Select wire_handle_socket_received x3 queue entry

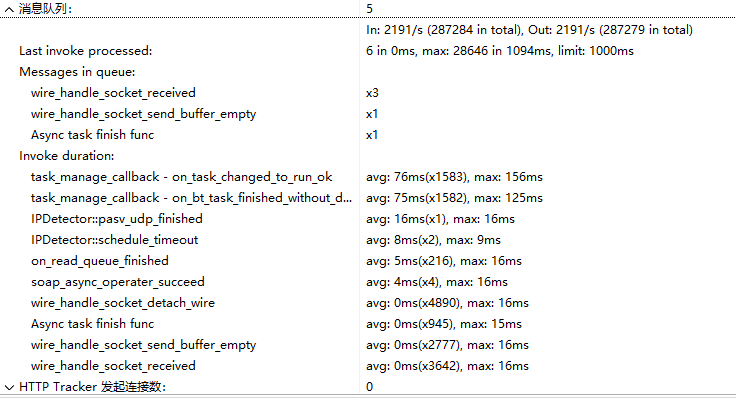click(368, 93)
